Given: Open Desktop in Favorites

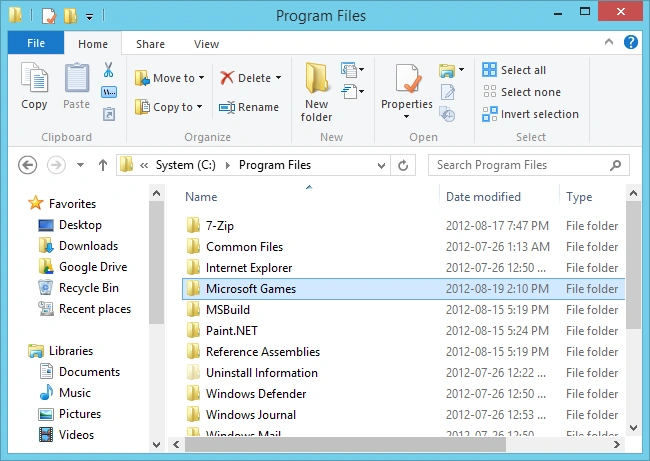Looking at the screenshot, I should pyautogui.click(x=70, y=225).
